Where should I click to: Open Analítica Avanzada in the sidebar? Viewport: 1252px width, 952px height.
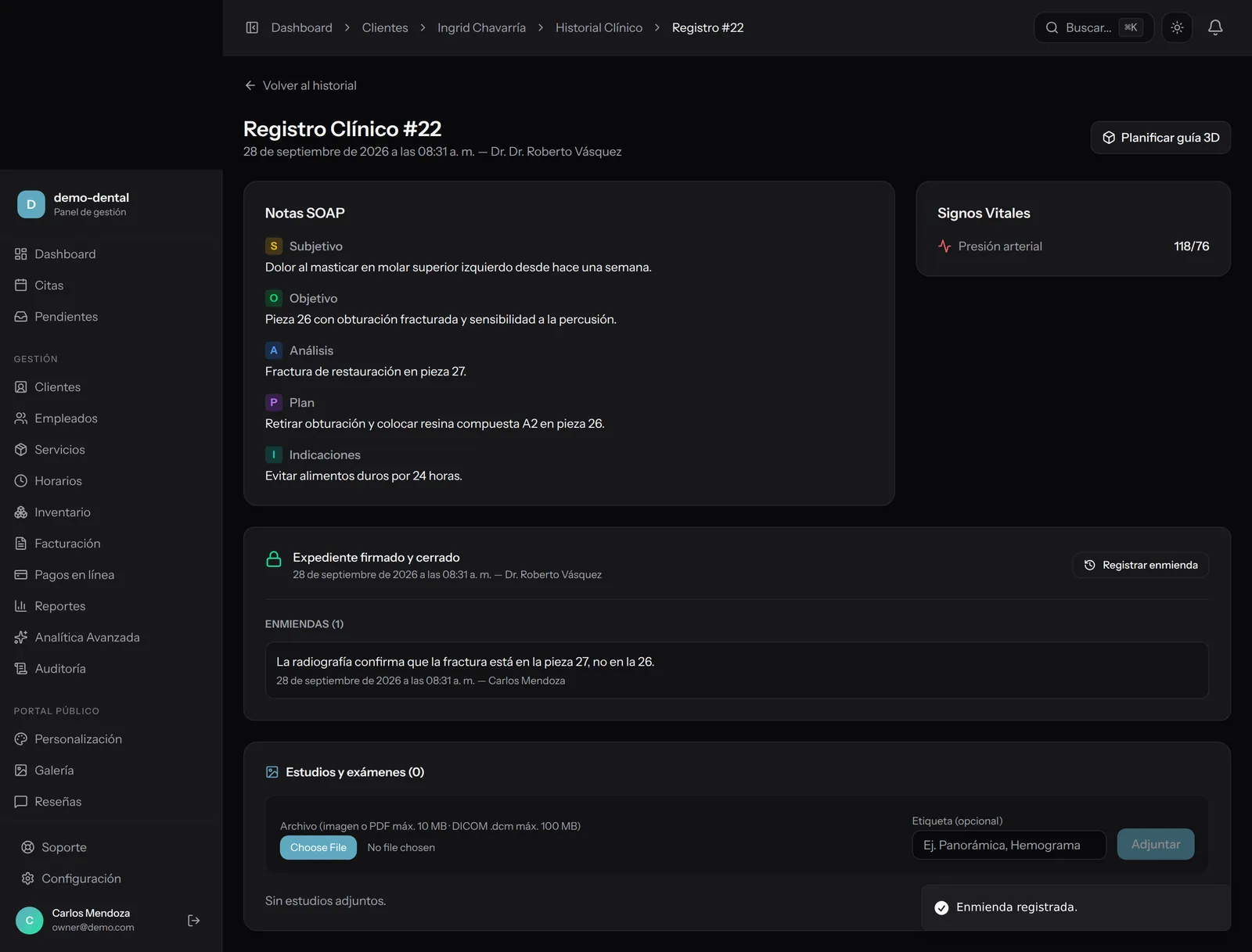(111, 638)
